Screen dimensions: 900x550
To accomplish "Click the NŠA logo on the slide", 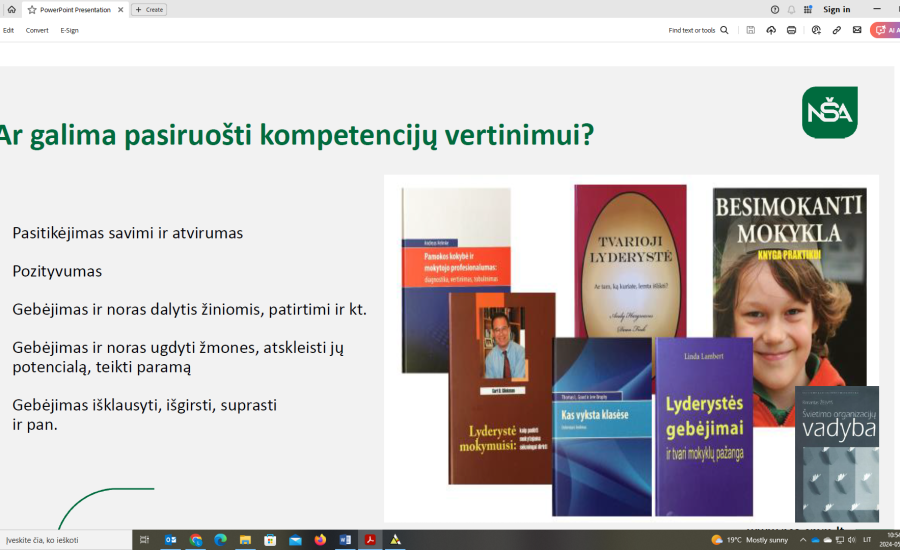I will [830, 113].
